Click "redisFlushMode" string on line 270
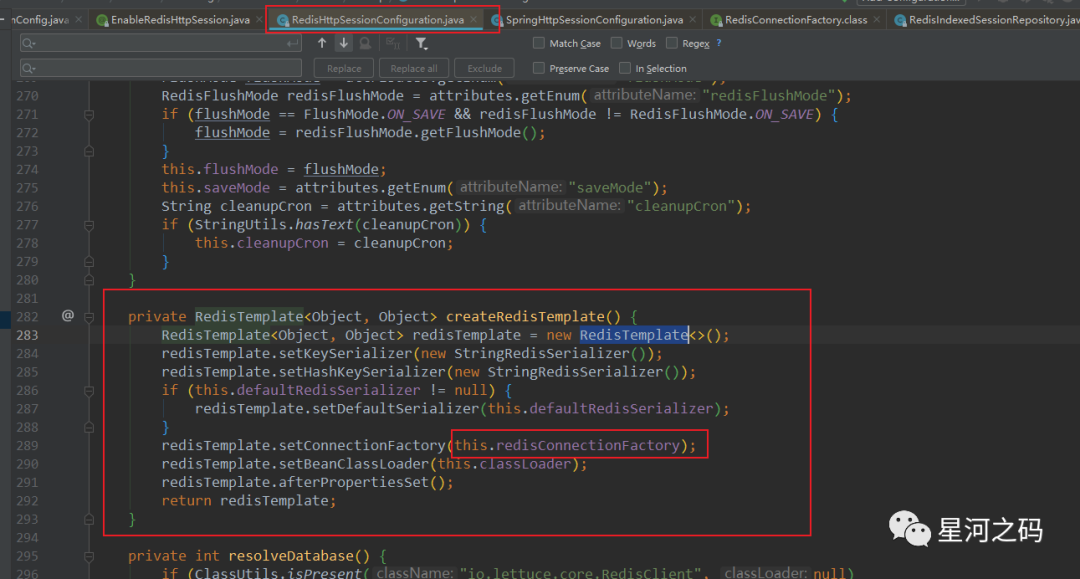Screen dimensions: 1080x579 point(769,96)
